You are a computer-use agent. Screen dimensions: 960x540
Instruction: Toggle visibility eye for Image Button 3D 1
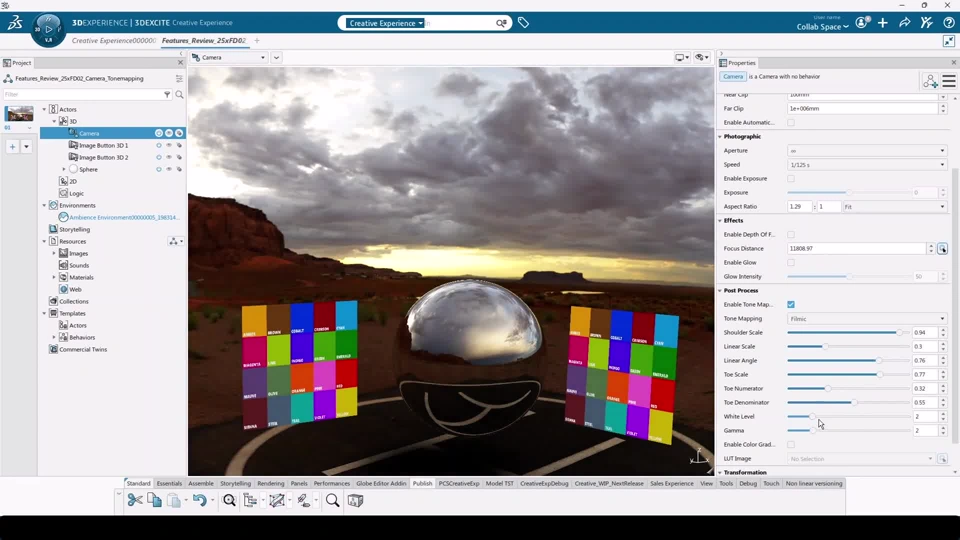coord(169,145)
